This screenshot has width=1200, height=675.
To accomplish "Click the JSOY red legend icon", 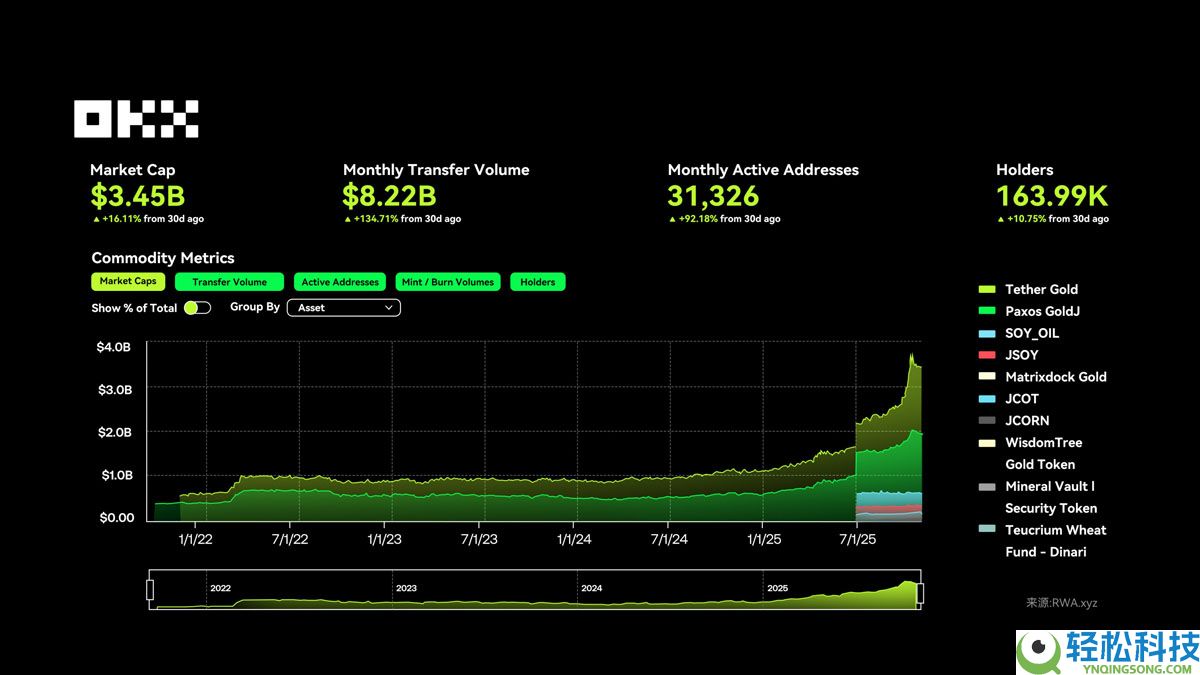I will 987,355.
